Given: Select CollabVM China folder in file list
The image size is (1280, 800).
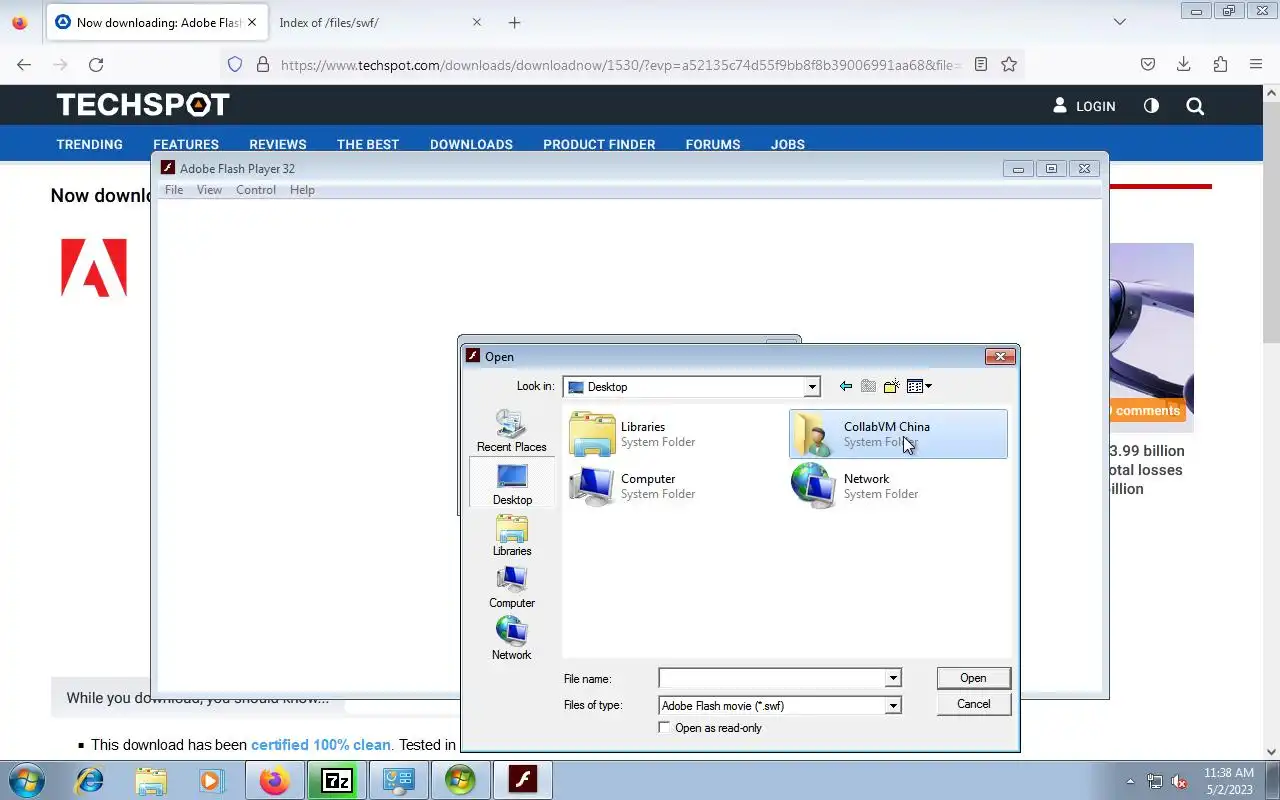Looking at the screenshot, I should (x=898, y=434).
